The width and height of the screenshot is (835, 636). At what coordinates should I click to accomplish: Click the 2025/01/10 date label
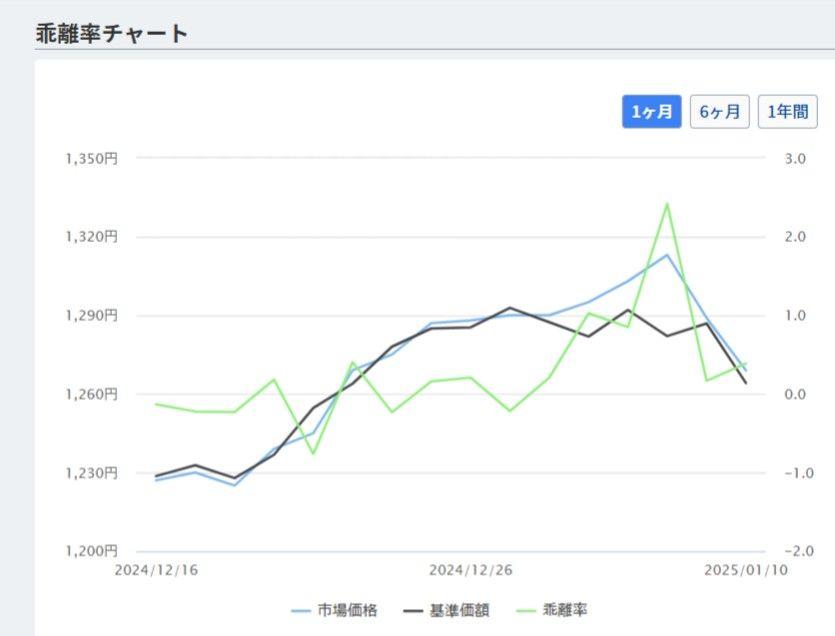pyautogui.click(x=746, y=570)
